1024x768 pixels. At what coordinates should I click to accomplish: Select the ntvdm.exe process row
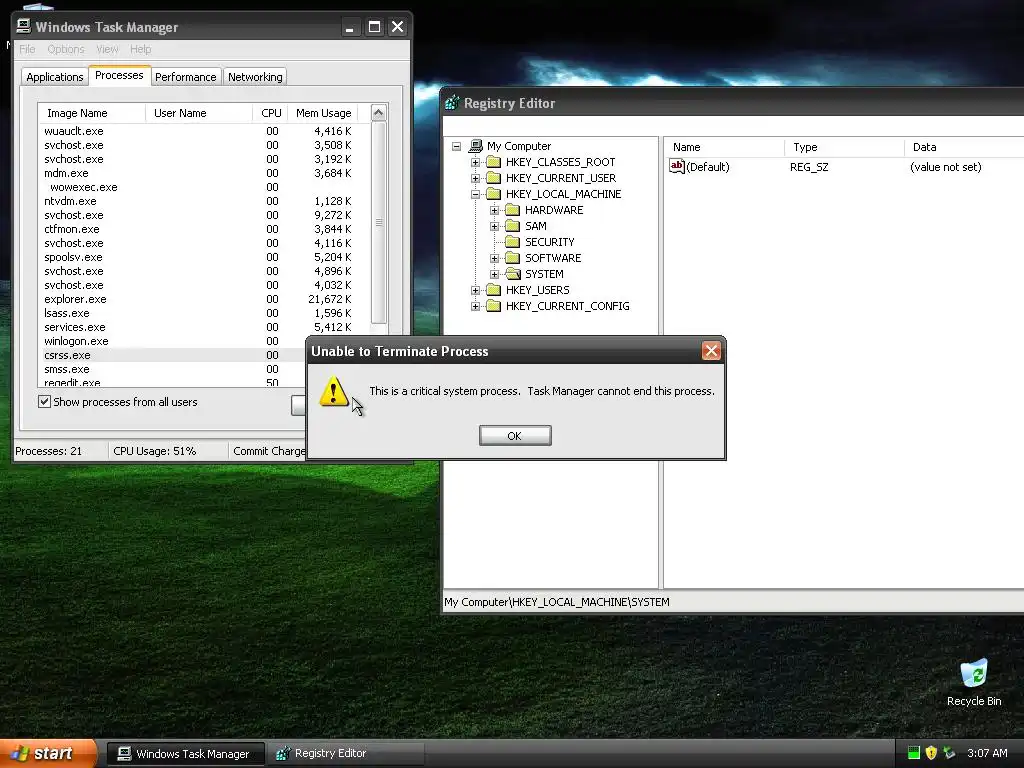[204, 201]
